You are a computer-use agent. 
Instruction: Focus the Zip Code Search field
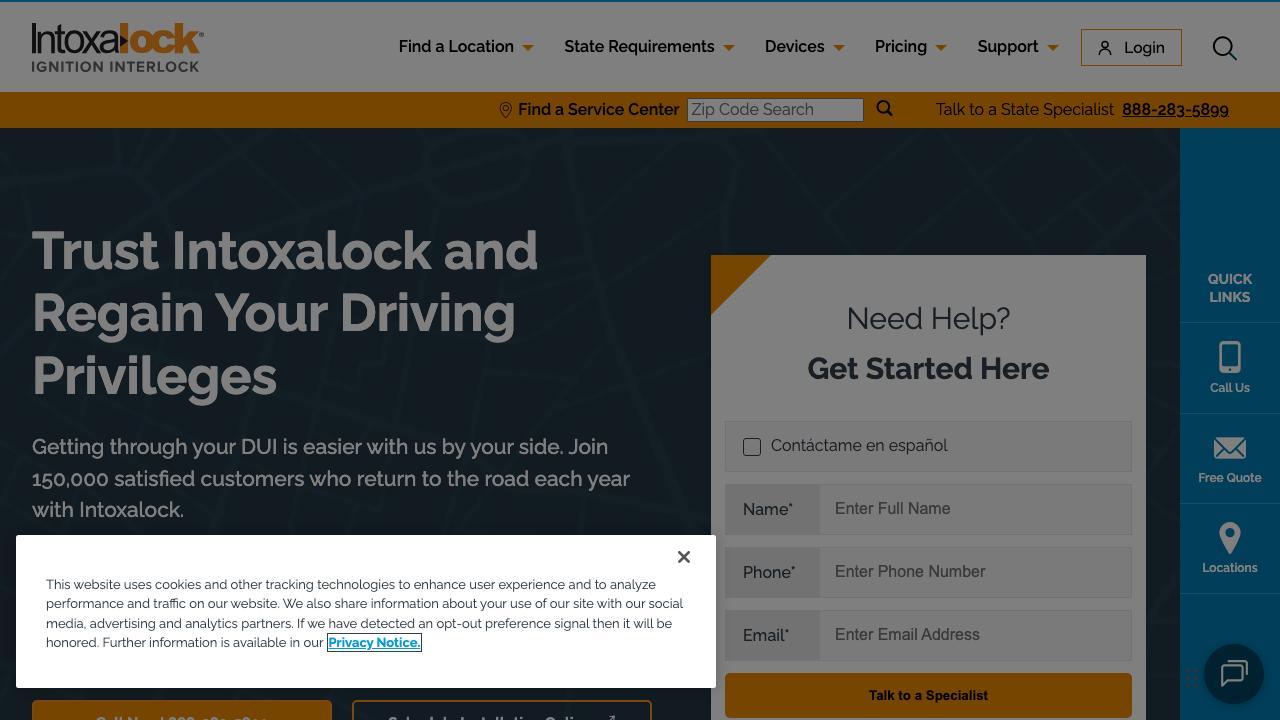[775, 110]
